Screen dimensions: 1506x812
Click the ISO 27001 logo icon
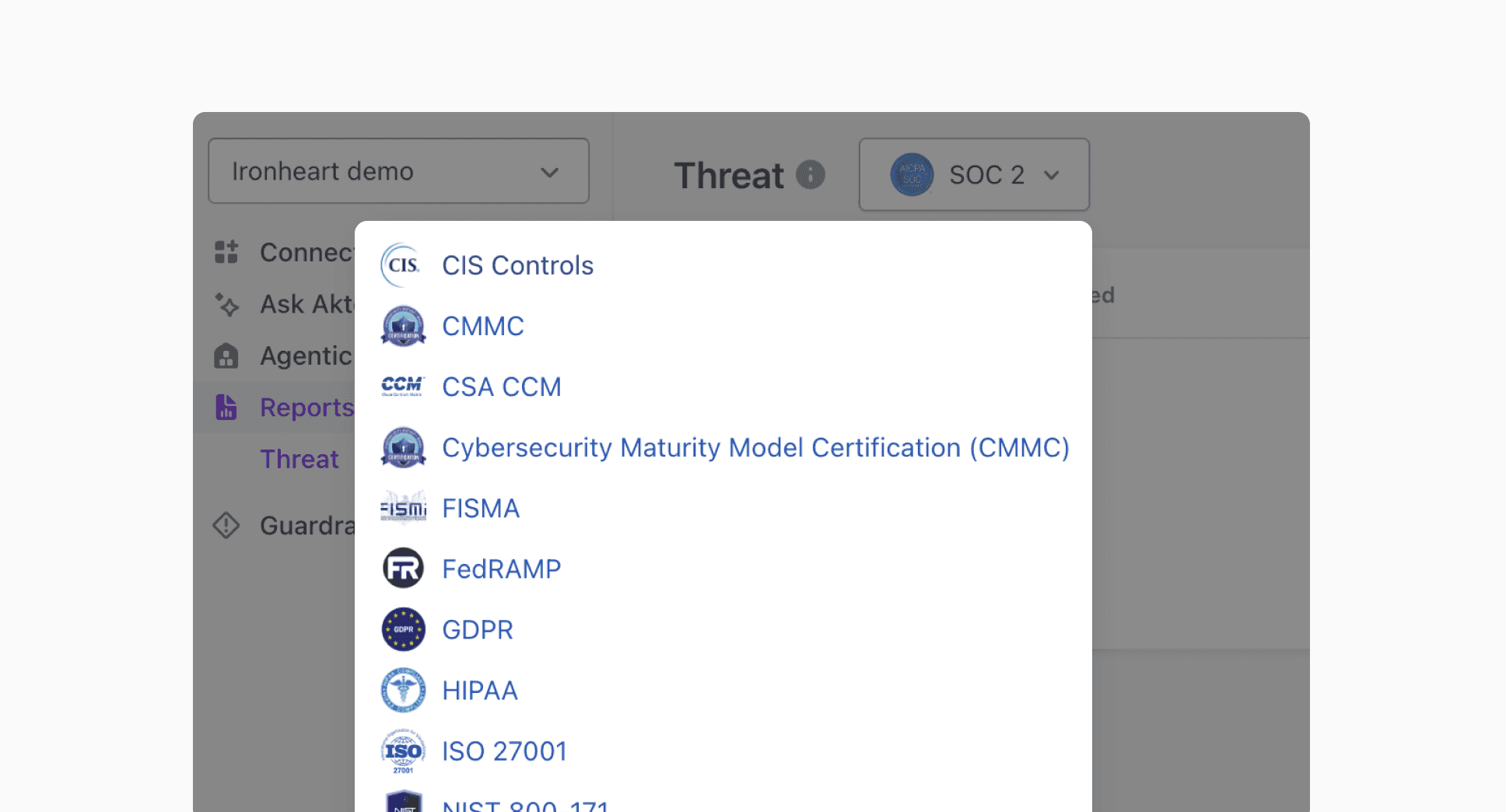(x=403, y=751)
